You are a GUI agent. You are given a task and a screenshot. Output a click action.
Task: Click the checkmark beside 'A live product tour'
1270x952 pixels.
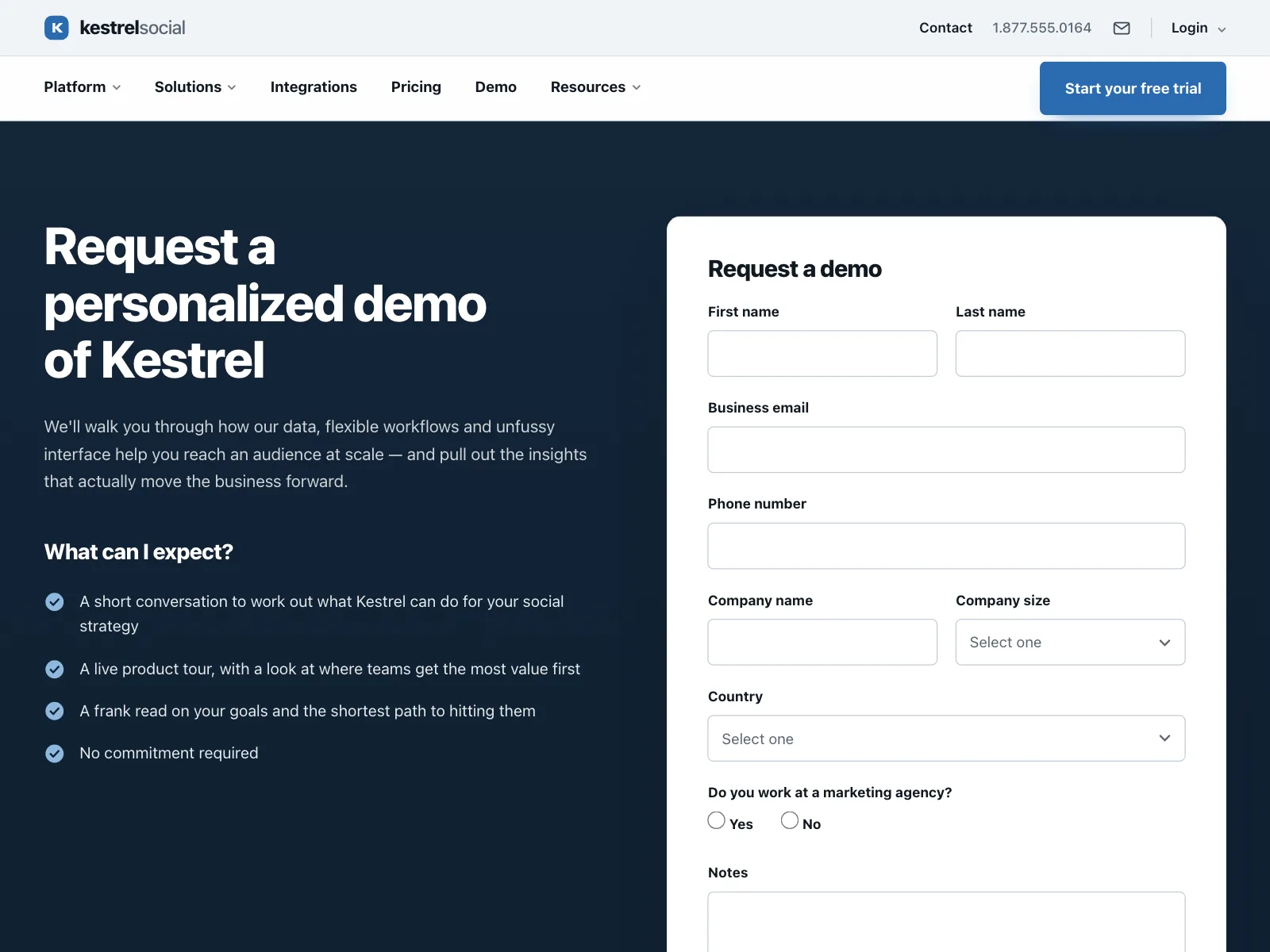pos(55,670)
